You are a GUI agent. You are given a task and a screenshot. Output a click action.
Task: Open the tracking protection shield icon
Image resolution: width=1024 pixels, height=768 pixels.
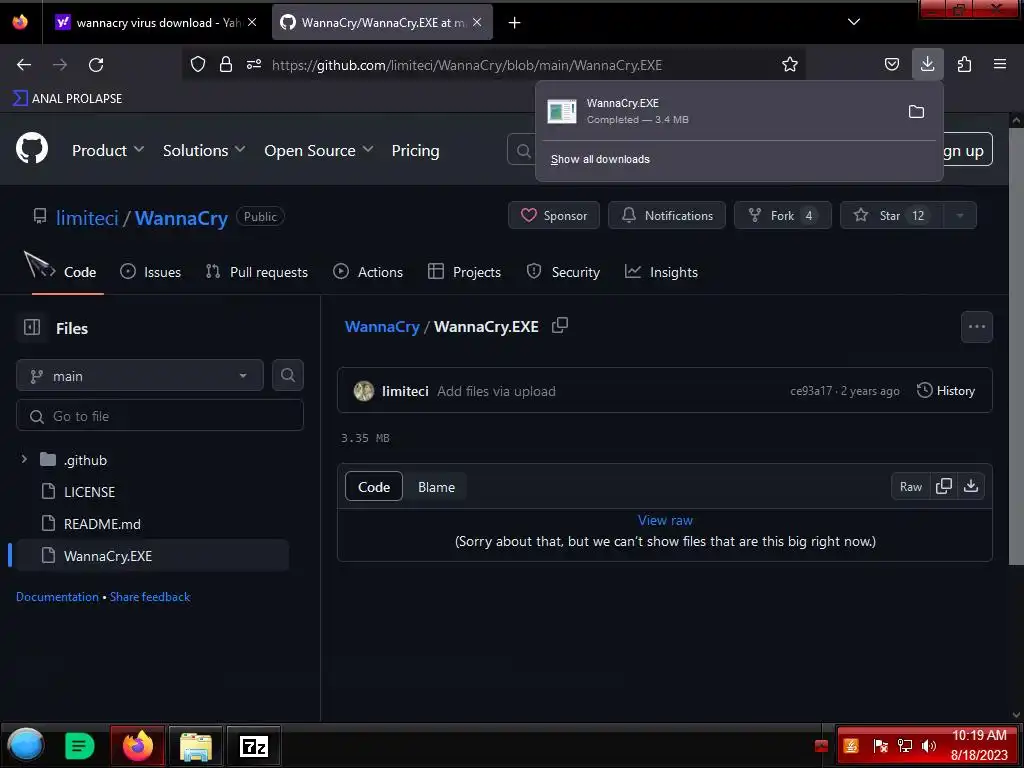click(198, 64)
